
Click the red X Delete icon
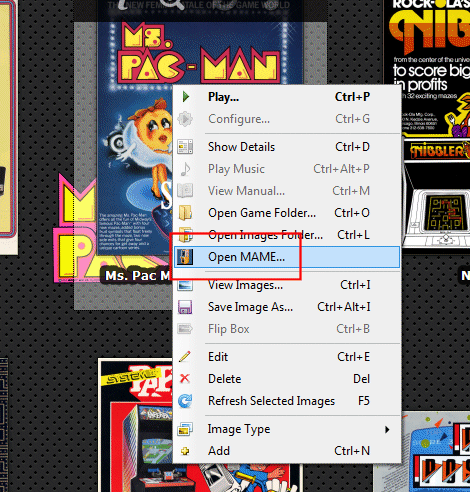185,378
